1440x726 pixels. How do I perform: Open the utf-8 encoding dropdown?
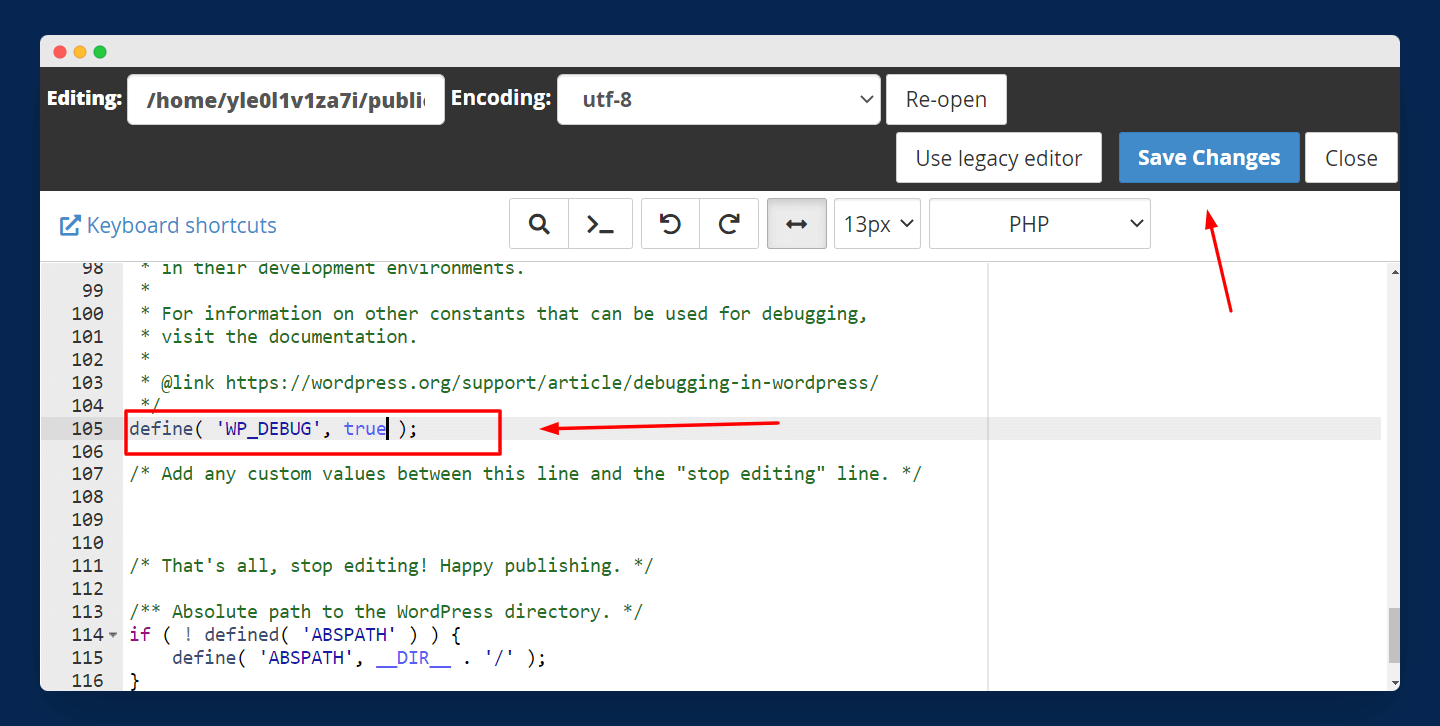point(718,100)
